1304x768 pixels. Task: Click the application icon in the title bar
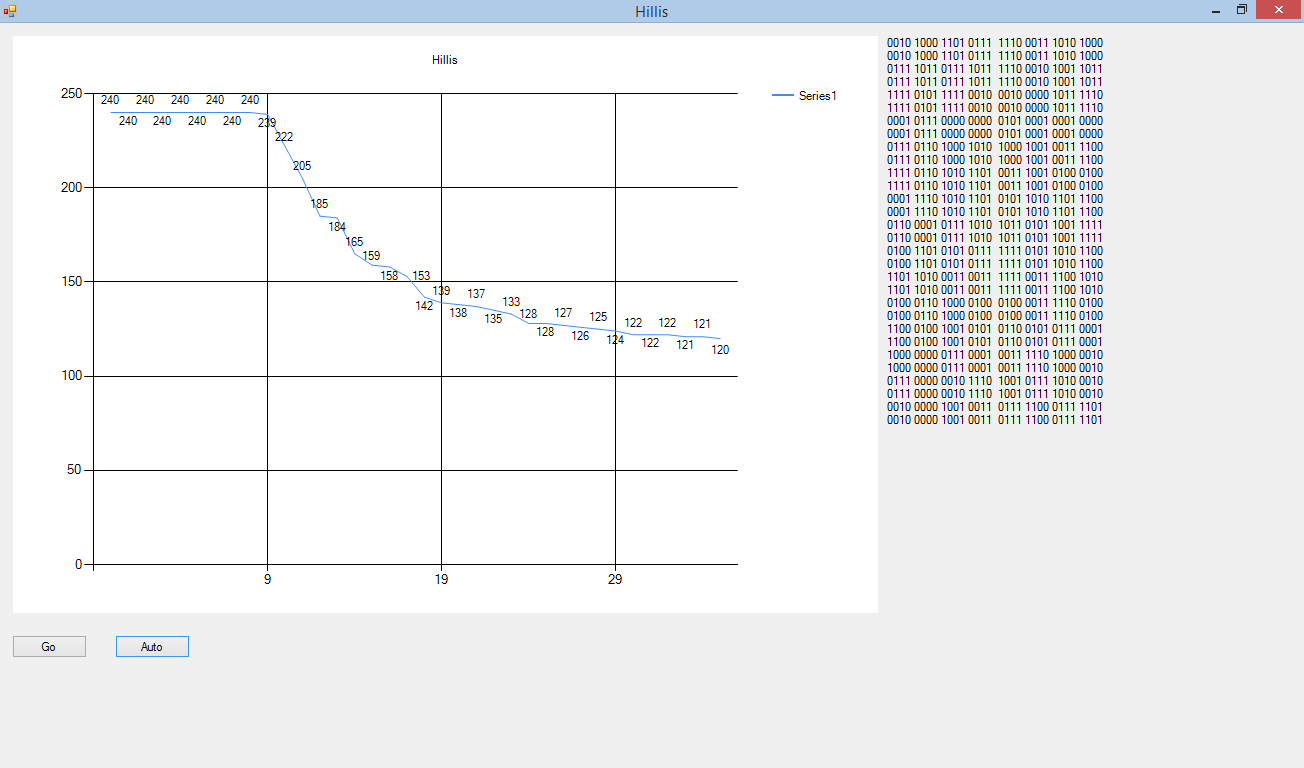[10, 11]
